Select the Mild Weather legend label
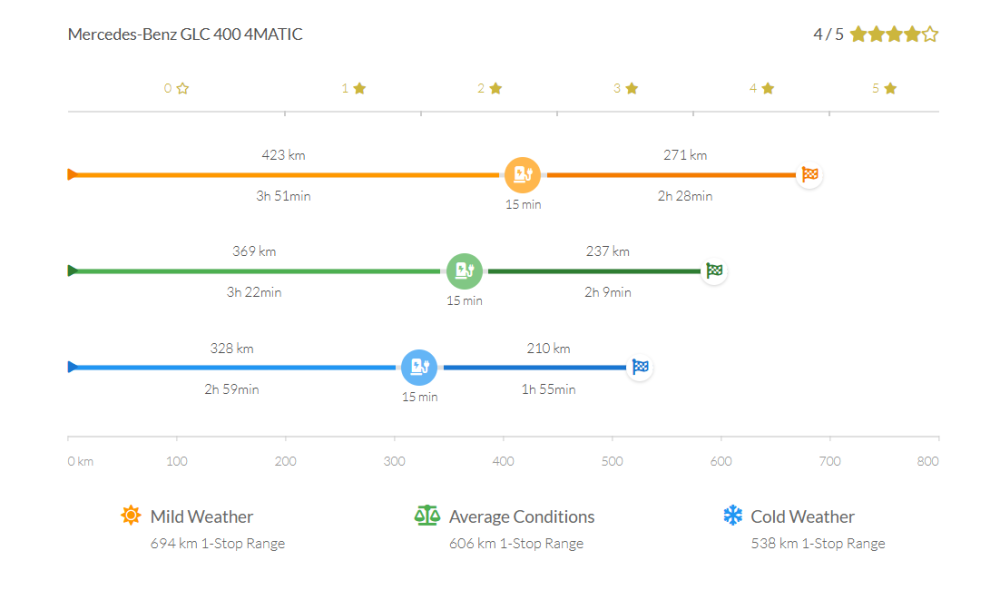1000x590 pixels. point(201,517)
